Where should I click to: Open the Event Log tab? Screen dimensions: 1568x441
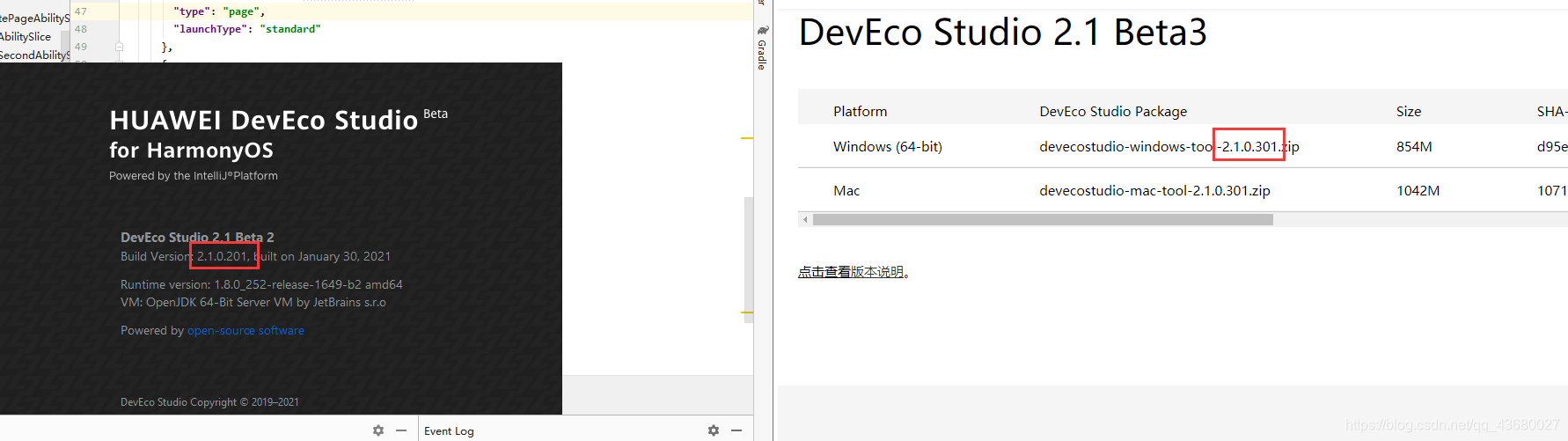pos(449,431)
